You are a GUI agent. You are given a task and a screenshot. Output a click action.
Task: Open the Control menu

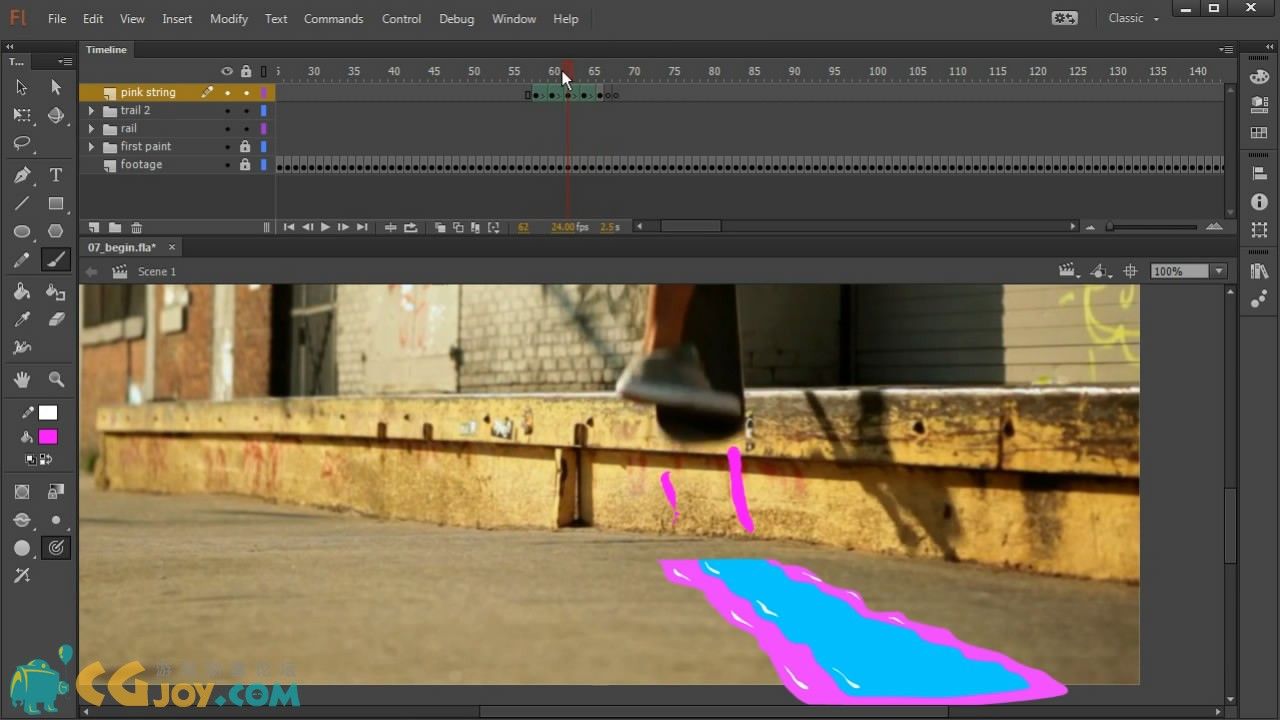pos(401,18)
